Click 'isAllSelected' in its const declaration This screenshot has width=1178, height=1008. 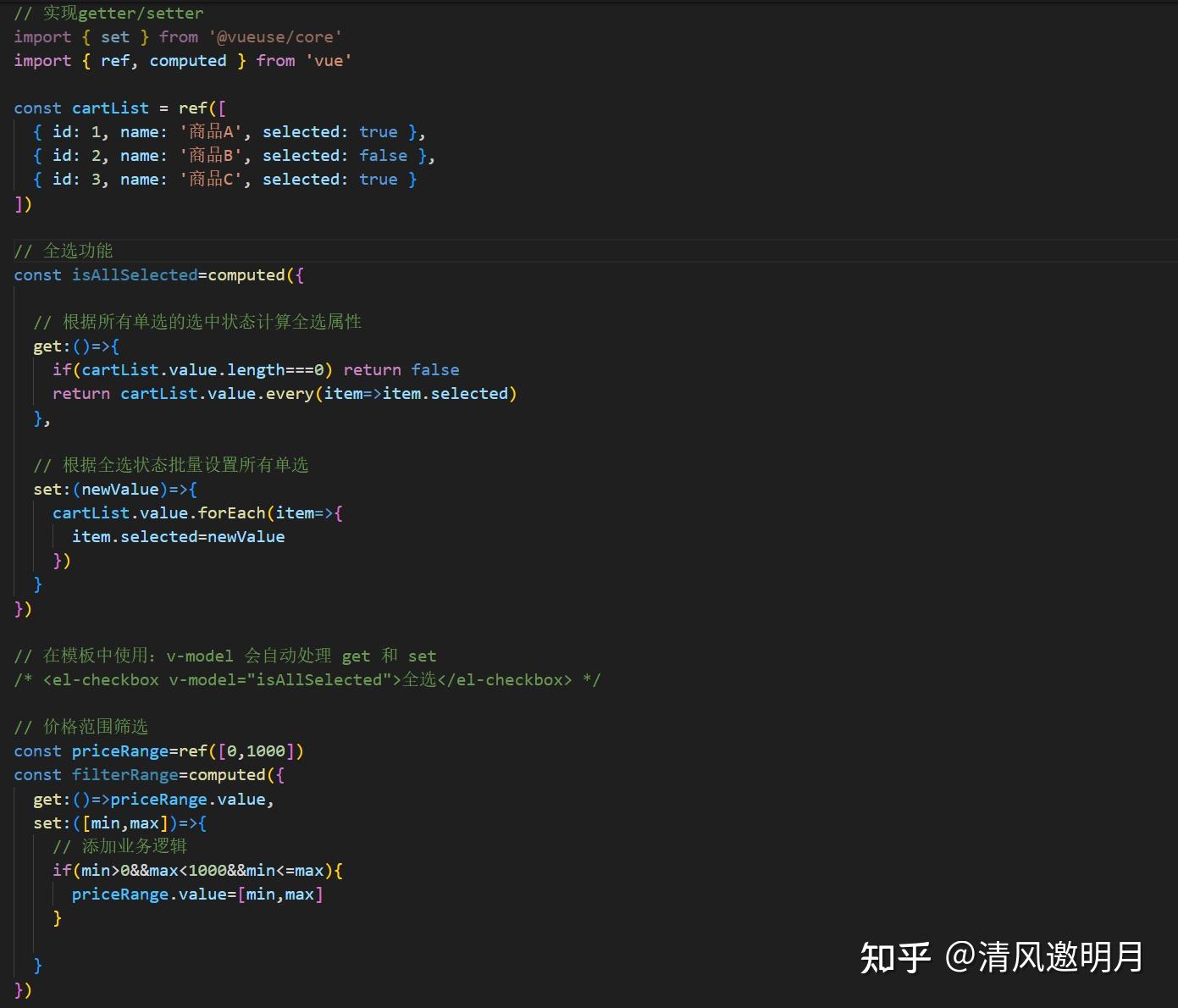tap(135, 274)
